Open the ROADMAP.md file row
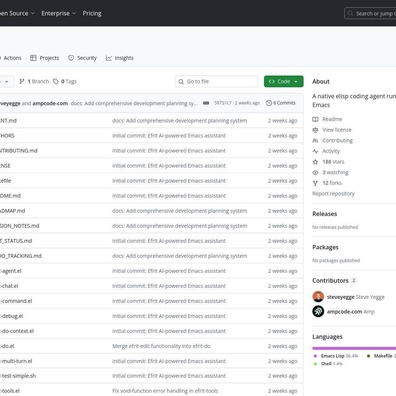Viewport: 396px width, 396px height. point(152,211)
